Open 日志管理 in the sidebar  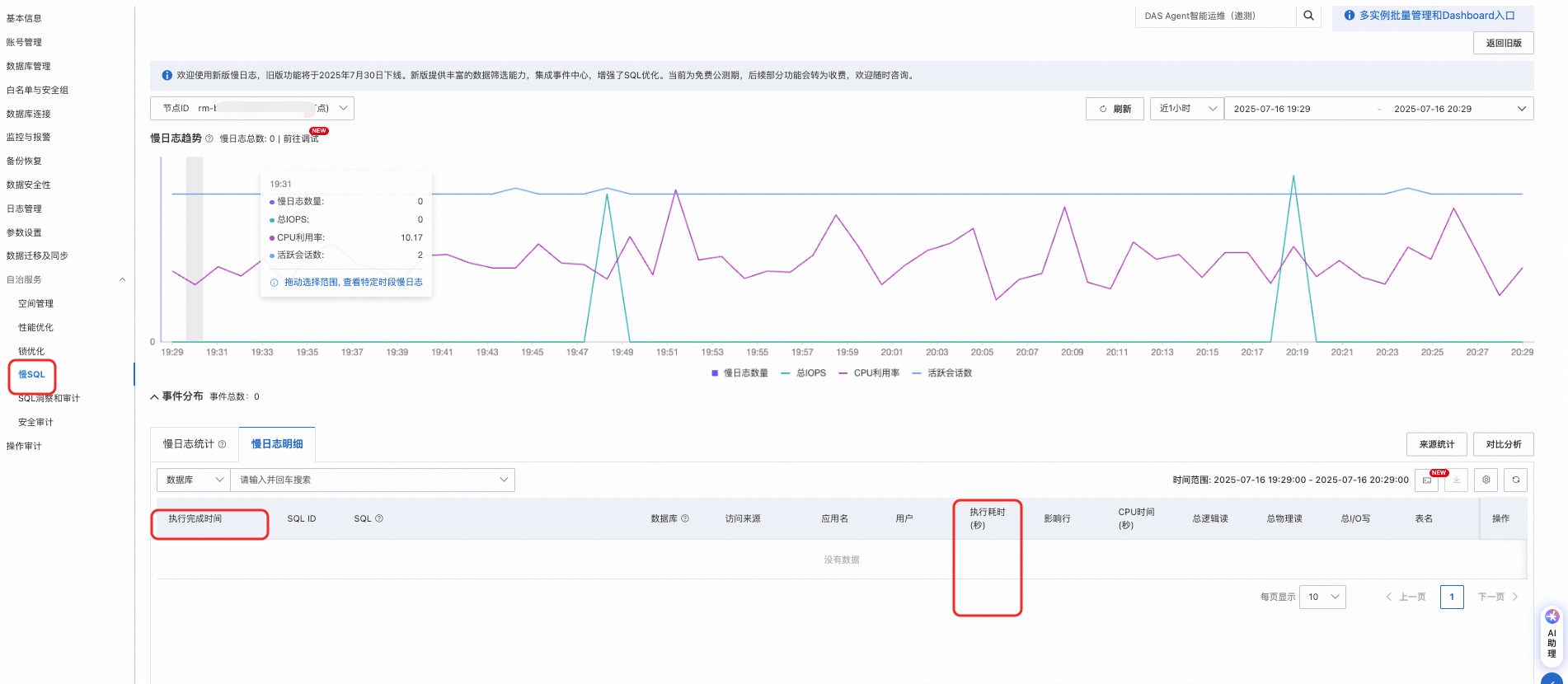pos(24,208)
